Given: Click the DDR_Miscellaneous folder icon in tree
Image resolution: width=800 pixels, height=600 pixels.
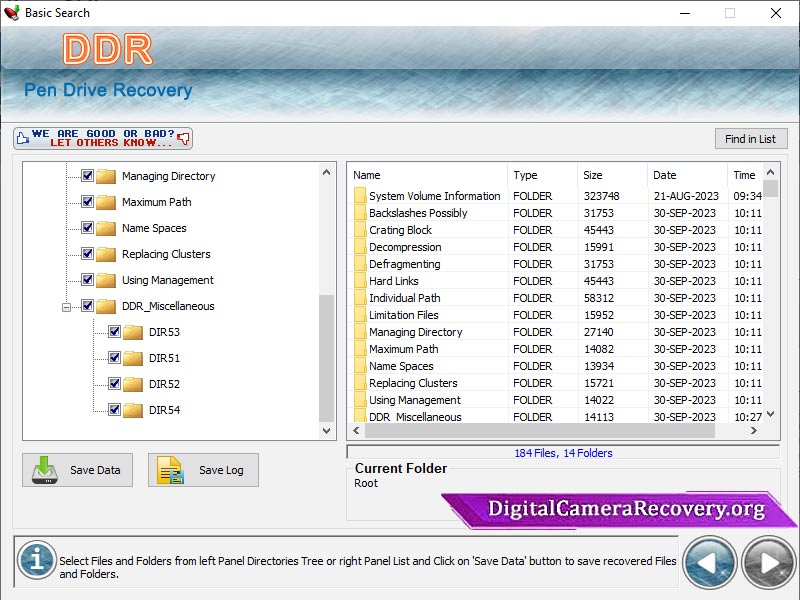Looking at the screenshot, I should [106, 306].
